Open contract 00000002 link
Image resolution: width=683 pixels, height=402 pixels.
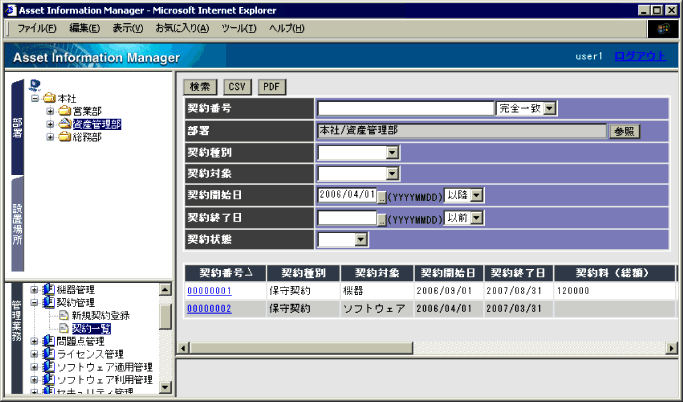click(210, 308)
